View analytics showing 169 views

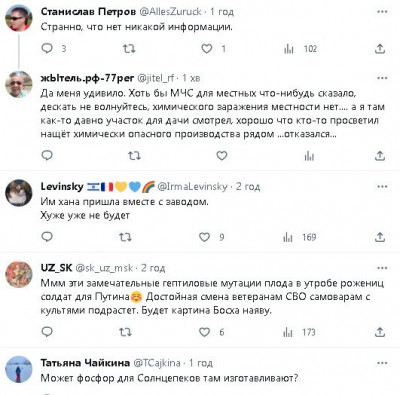click(299, 237)
